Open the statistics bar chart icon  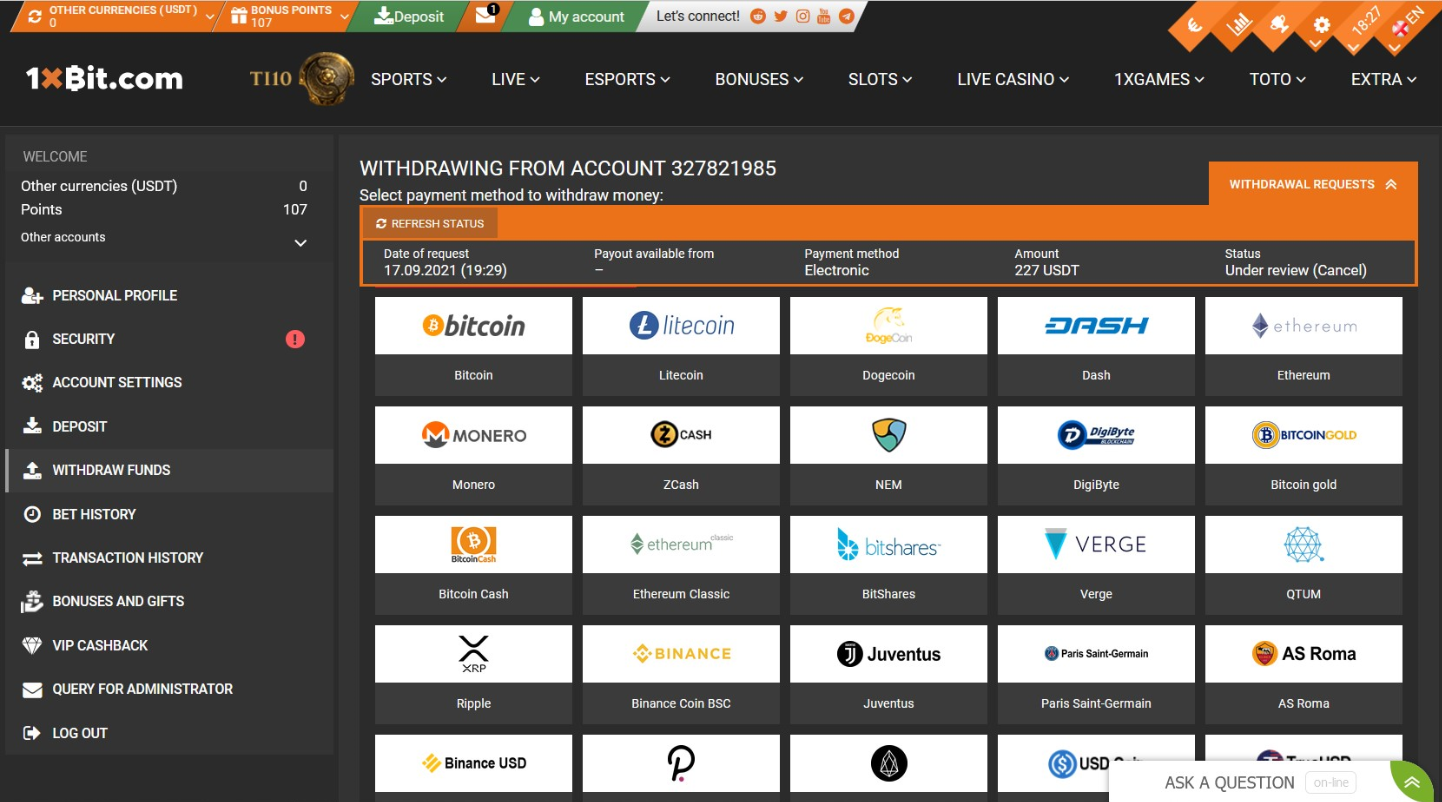1239,25
